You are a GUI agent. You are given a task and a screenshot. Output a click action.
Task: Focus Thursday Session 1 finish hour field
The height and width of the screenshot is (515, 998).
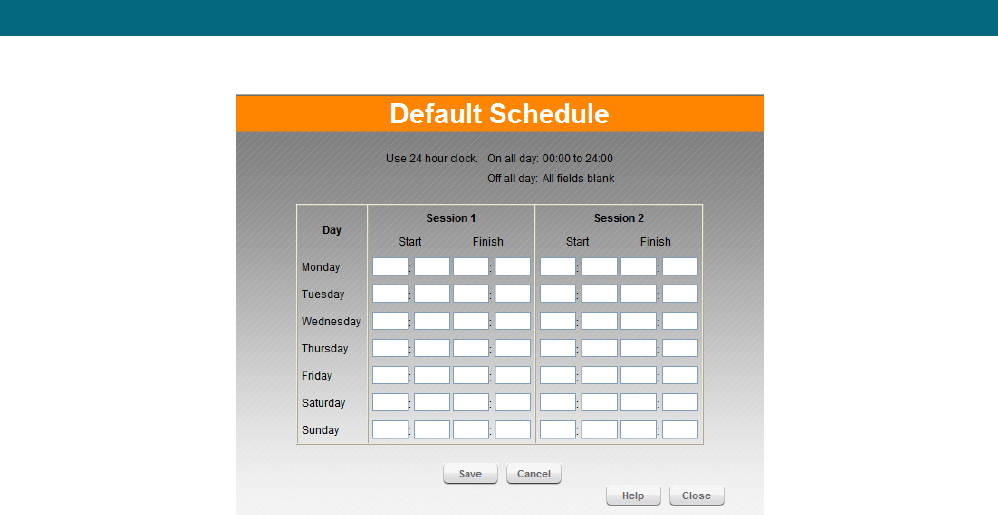tap(471, 348)
